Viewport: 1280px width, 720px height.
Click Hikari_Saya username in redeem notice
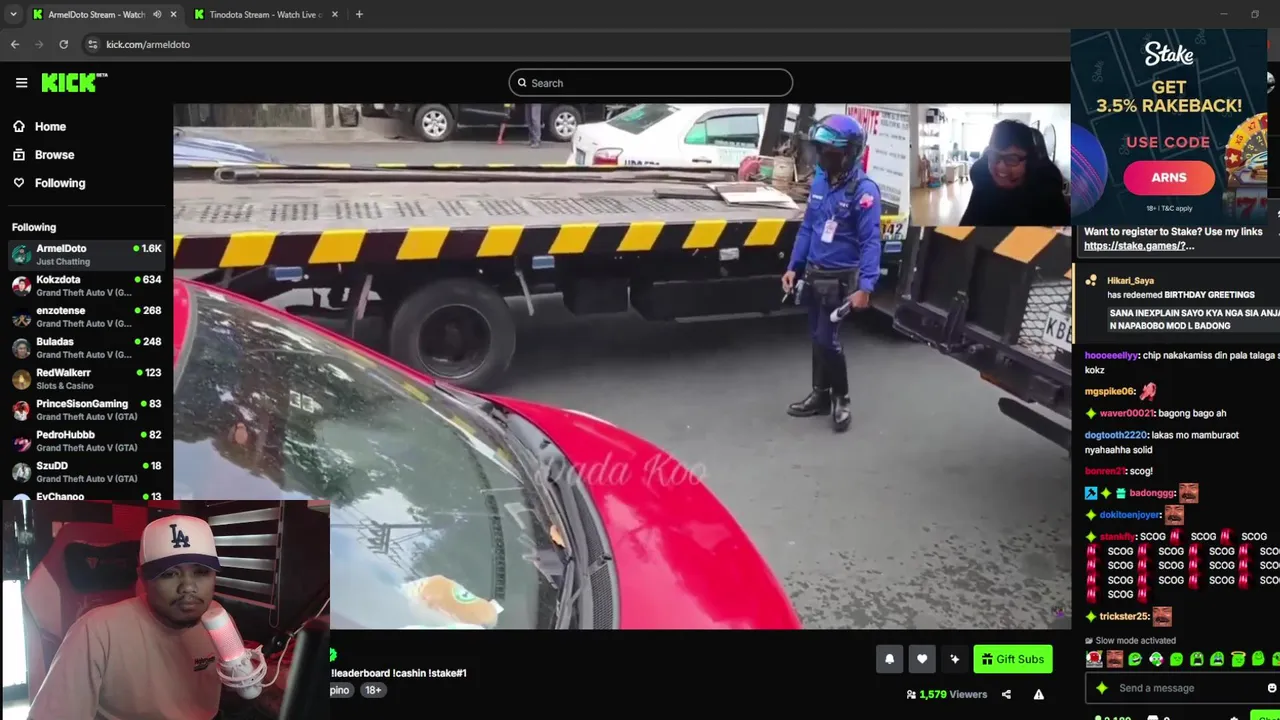(1130, 281)
